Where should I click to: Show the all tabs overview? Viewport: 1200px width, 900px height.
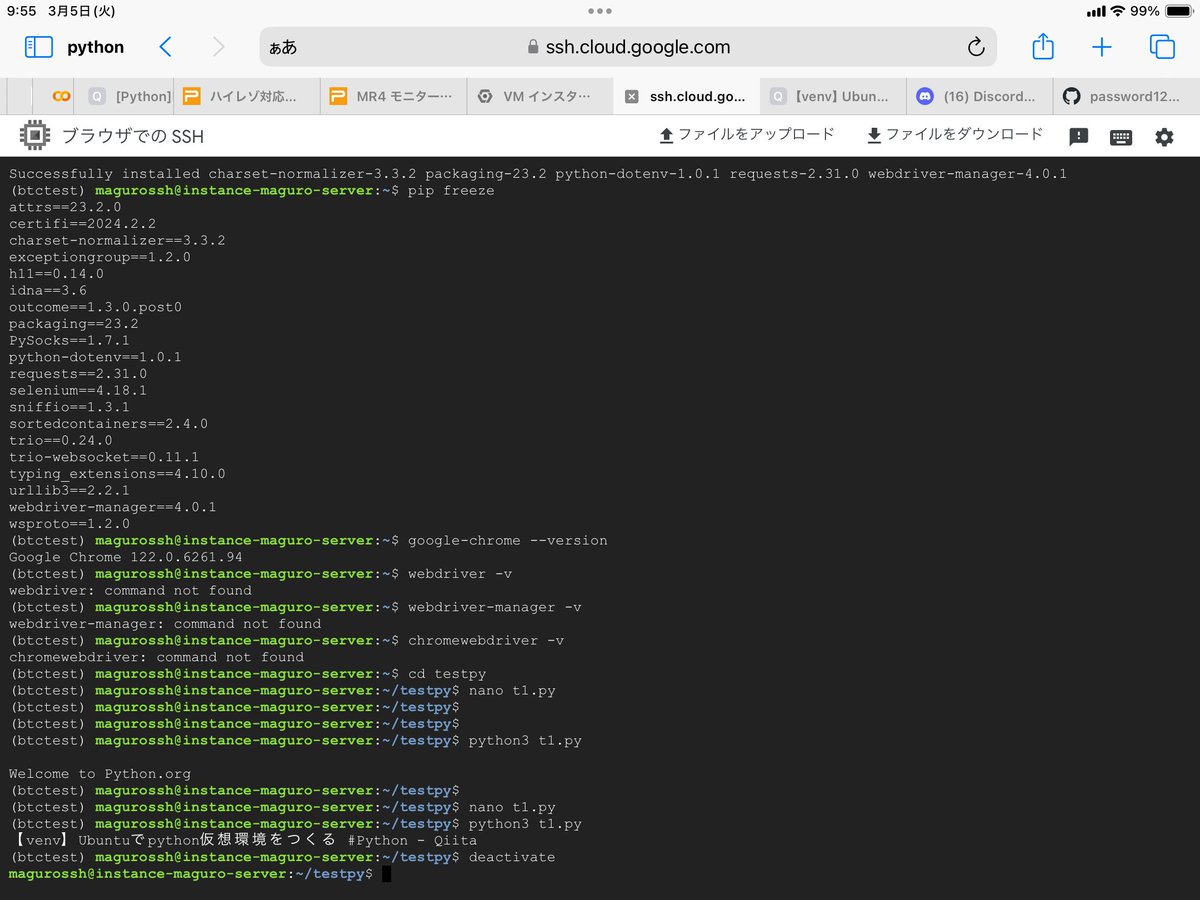(x=1162, y=47)
